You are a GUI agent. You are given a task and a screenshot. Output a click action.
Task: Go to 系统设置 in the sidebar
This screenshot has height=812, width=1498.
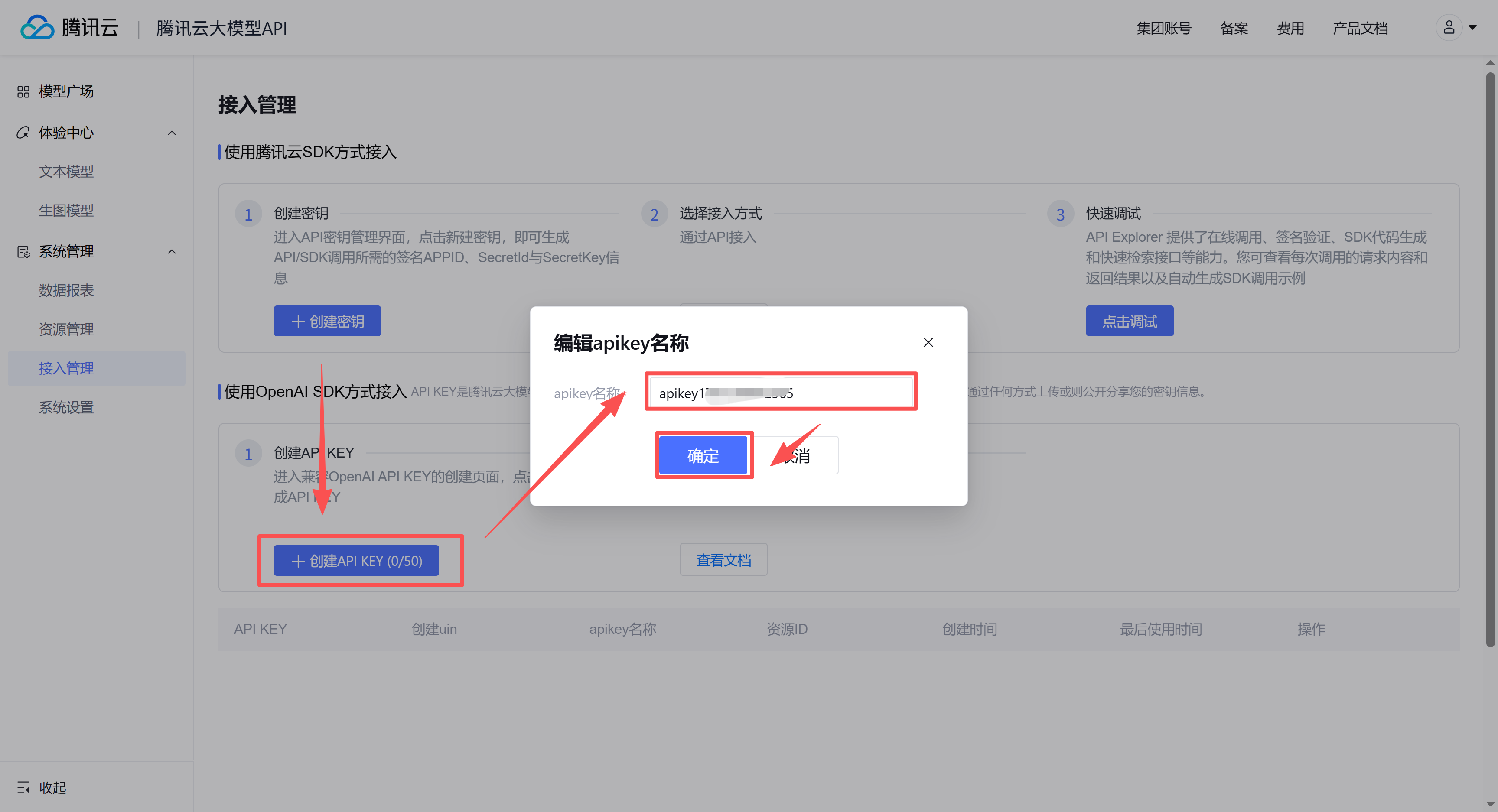(66, 407)
